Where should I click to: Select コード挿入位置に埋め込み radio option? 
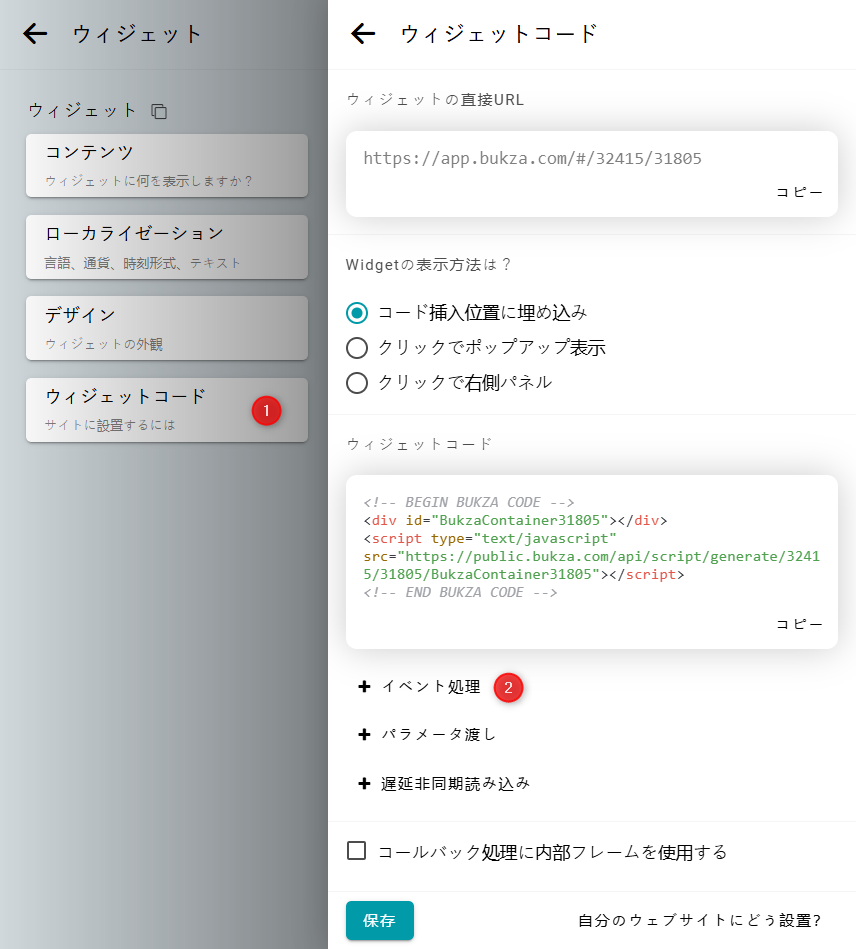357,313
